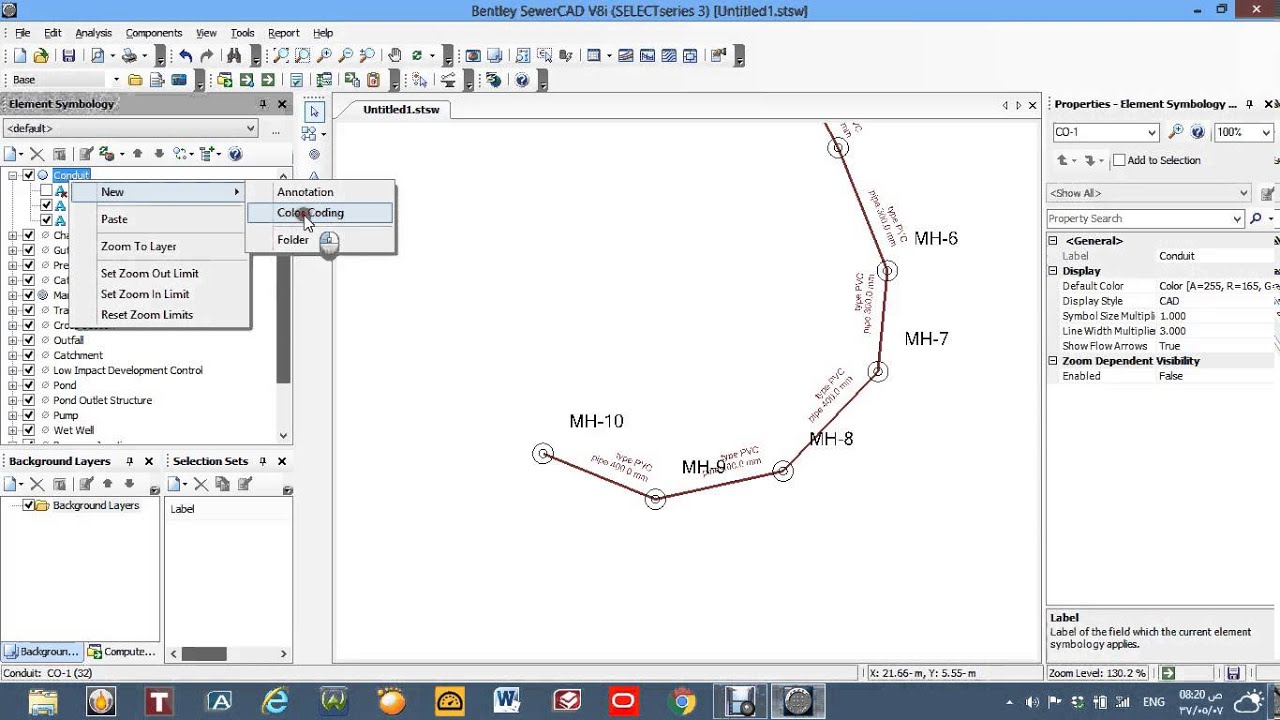
Task: Click the save icon in the status bar
Action: pos(1233,673)
